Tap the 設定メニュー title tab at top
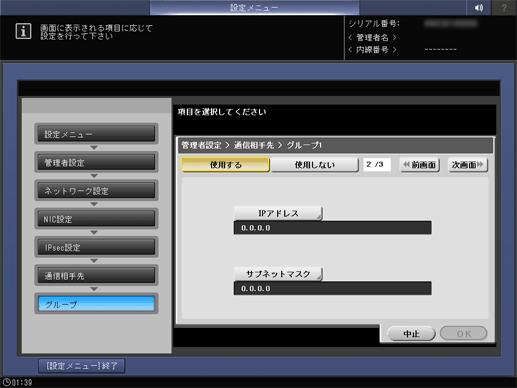Screen dimensions: 517x388 [x=254, y=7]
